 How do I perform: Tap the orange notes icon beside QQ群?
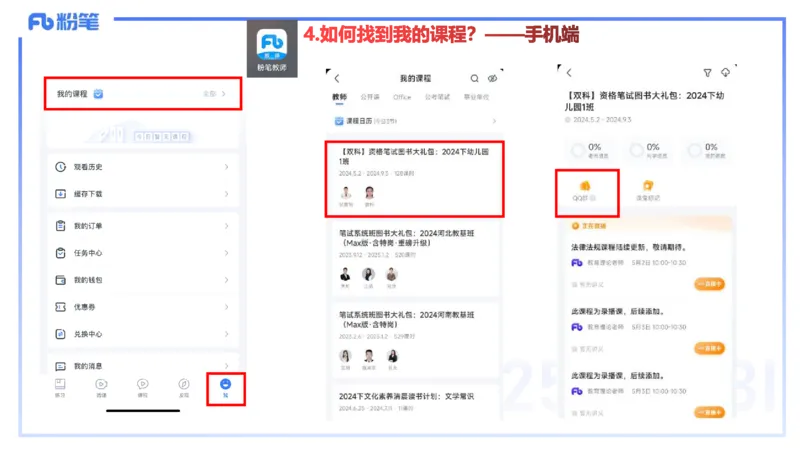click(648, 186)
